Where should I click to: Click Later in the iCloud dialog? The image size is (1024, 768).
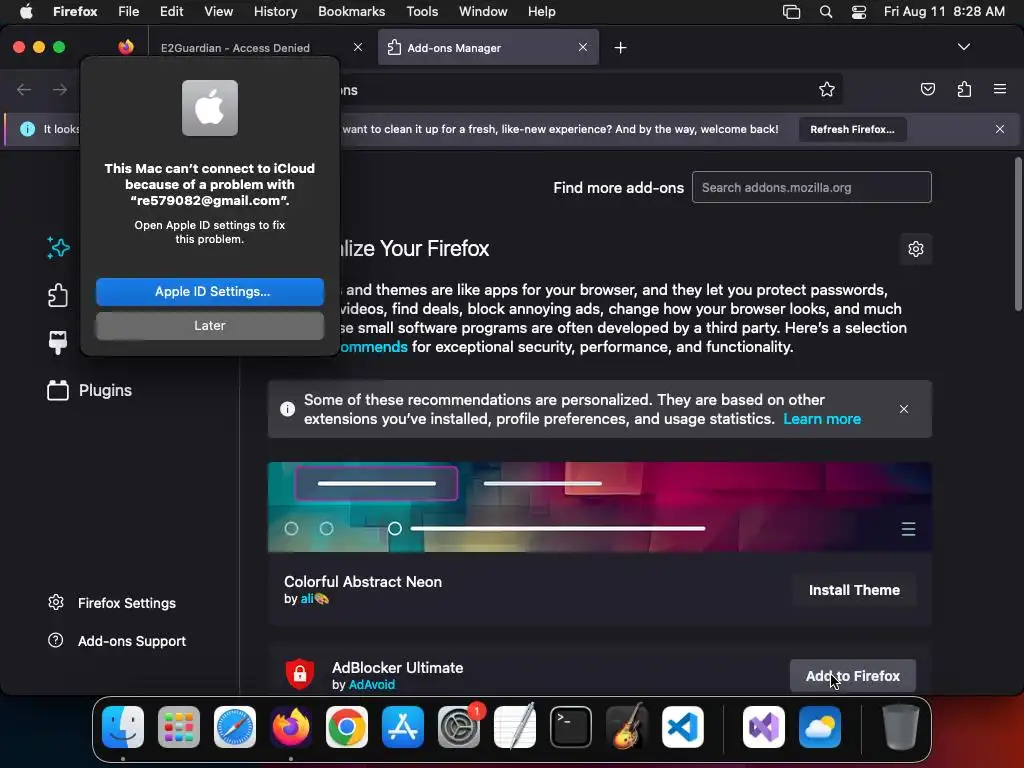pos(210,325)
